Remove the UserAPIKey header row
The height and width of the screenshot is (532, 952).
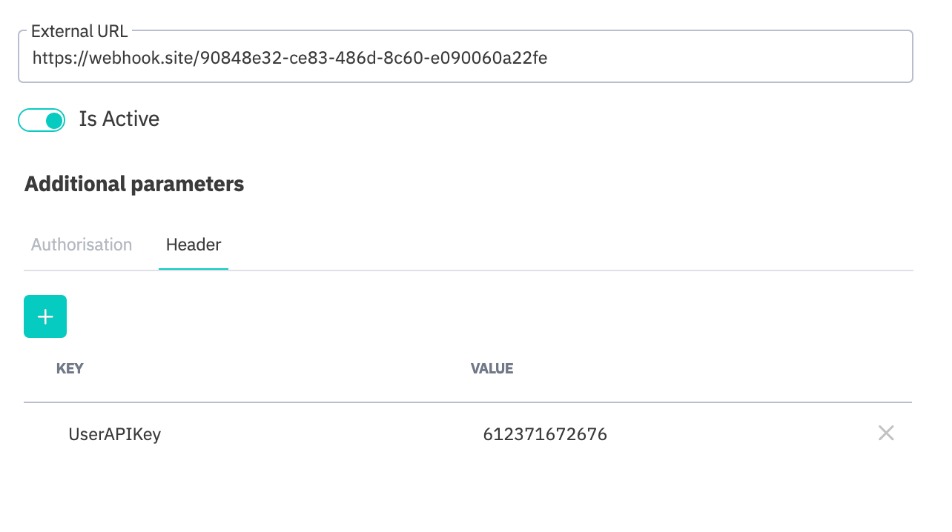(x=885, y=433)
